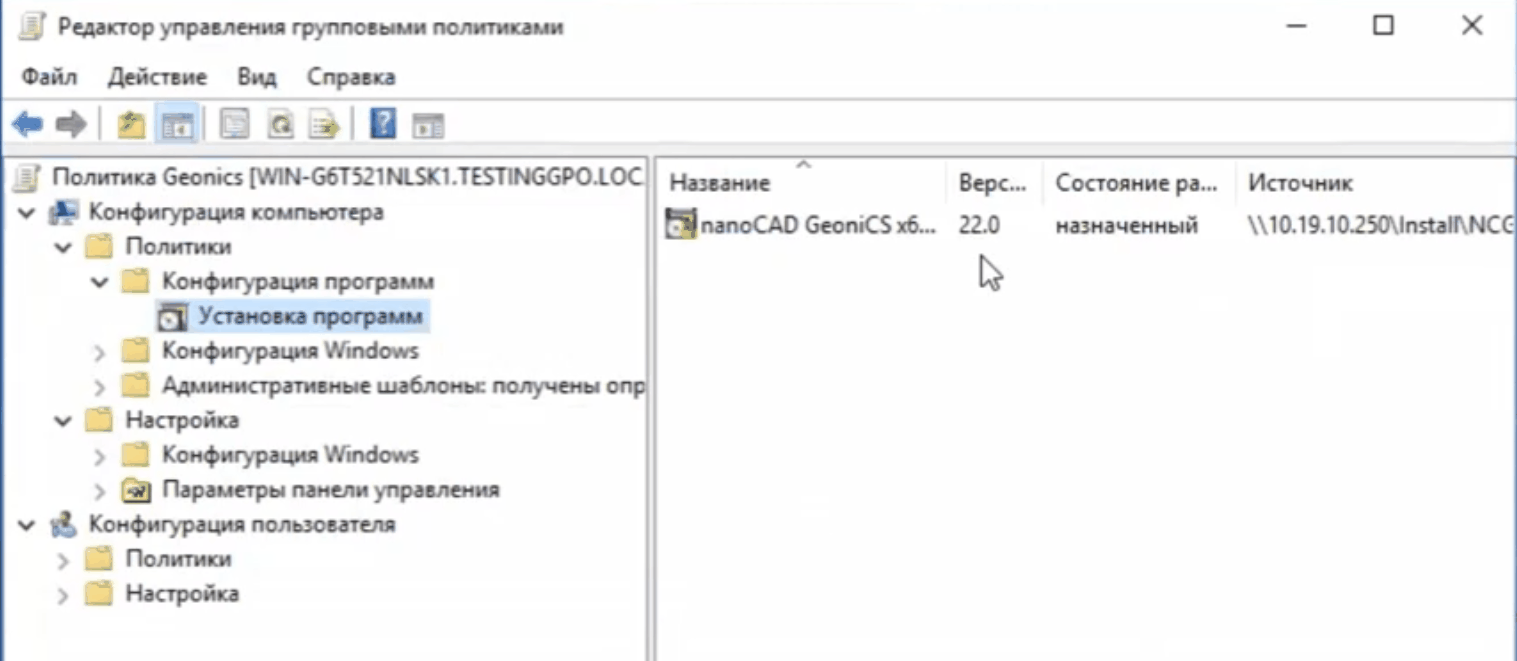Open the Справка menu
The height and width of the screenshot is (661, 1517).
click(x=351, y=77)
